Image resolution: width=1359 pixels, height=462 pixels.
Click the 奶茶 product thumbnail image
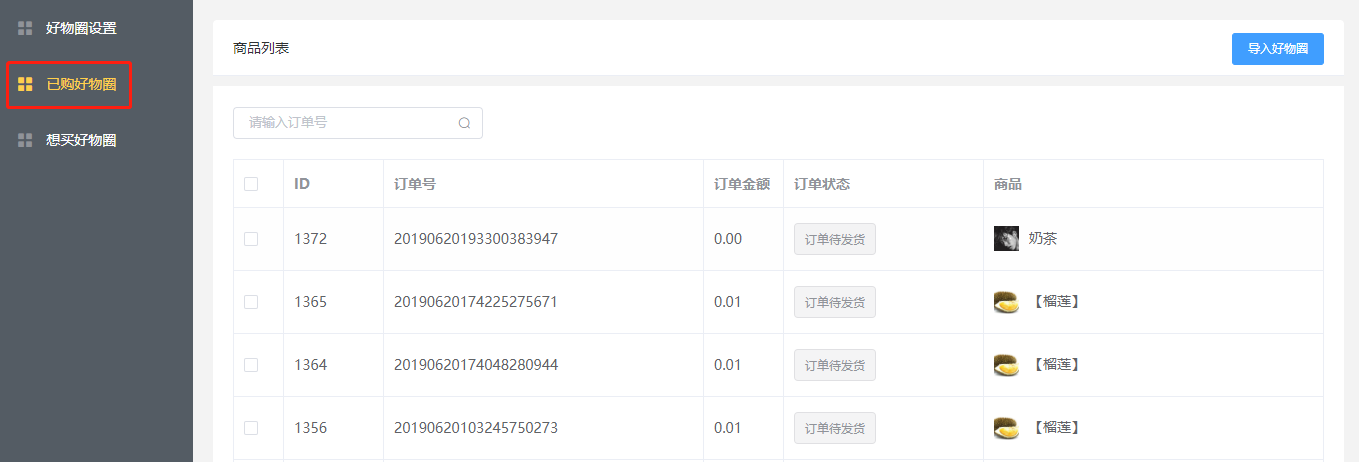click(x=1006, y=239)
